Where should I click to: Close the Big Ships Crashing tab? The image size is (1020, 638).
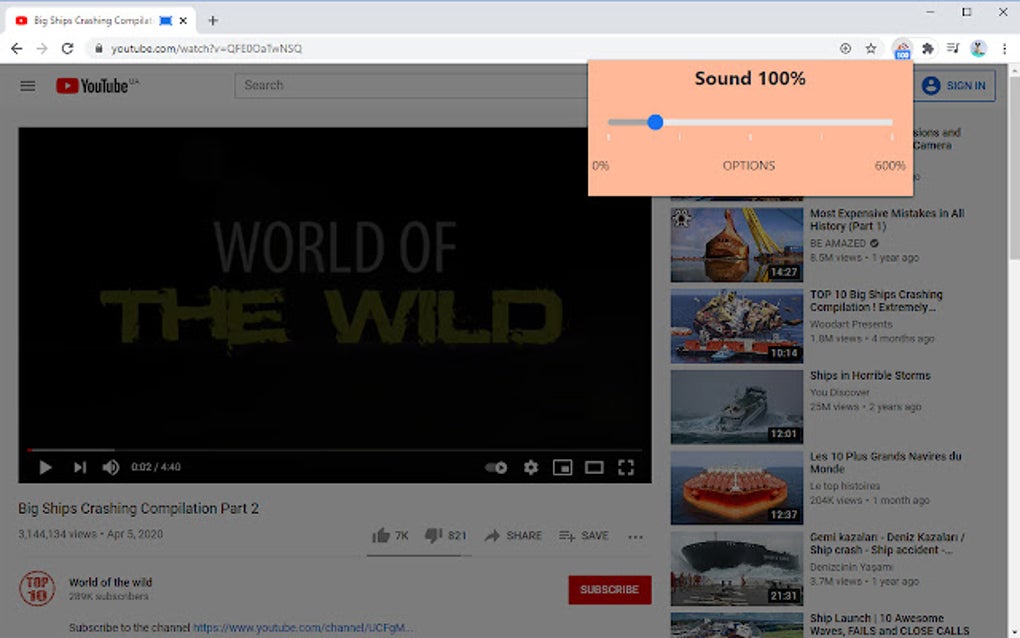pos(183,21)
